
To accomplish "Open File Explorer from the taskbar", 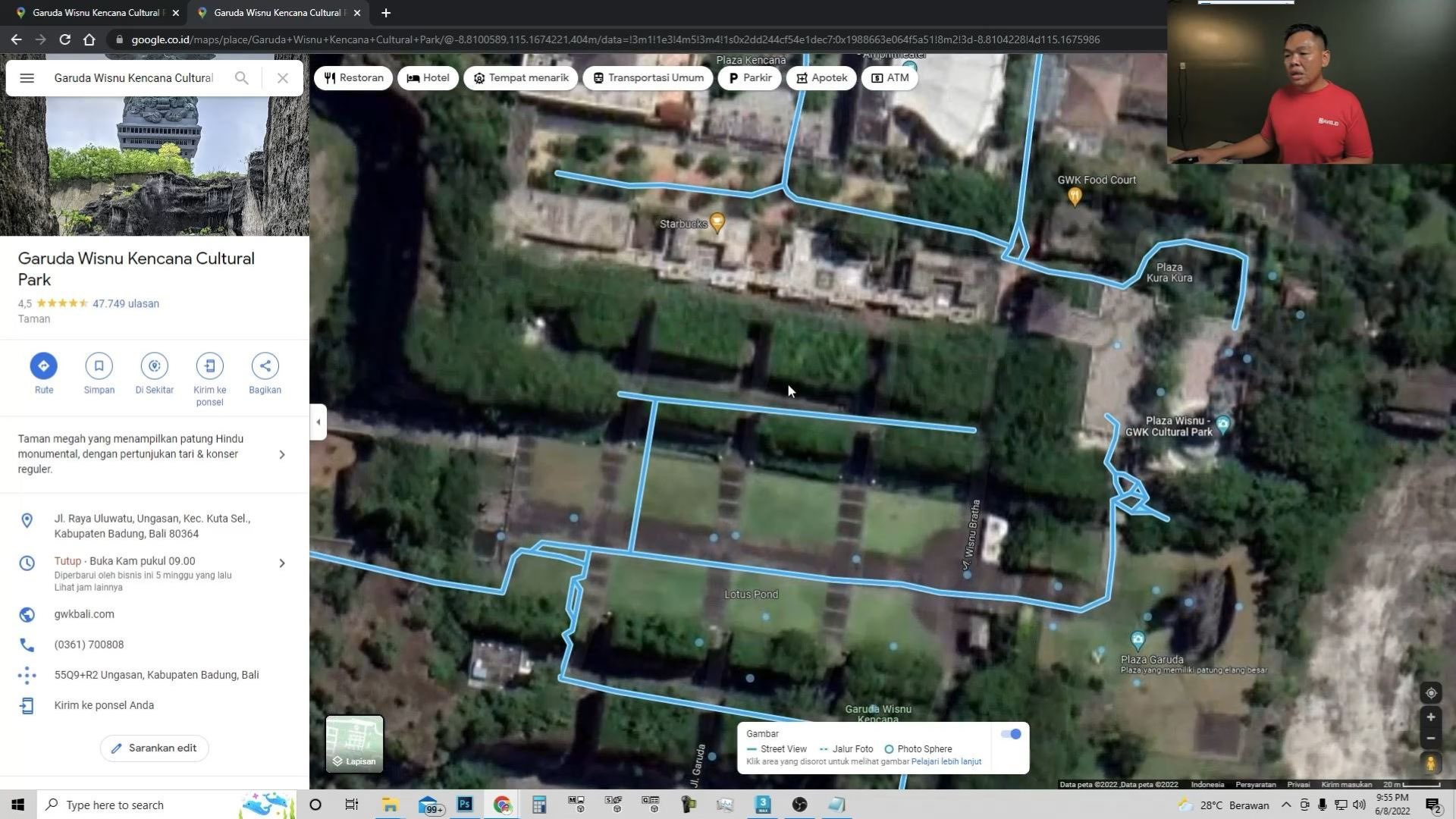I will point(390,805).
